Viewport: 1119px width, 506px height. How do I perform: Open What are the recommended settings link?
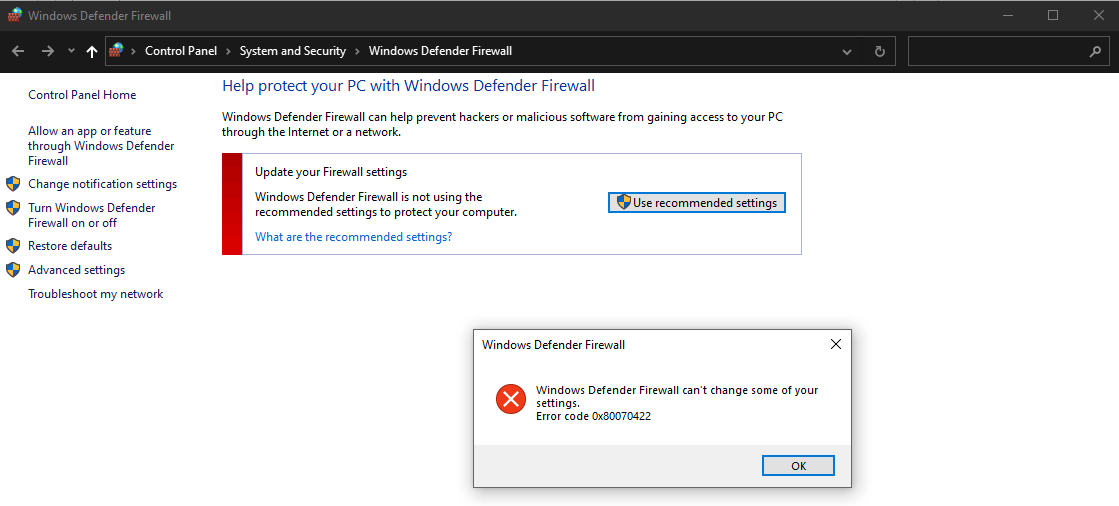(353, 237)
